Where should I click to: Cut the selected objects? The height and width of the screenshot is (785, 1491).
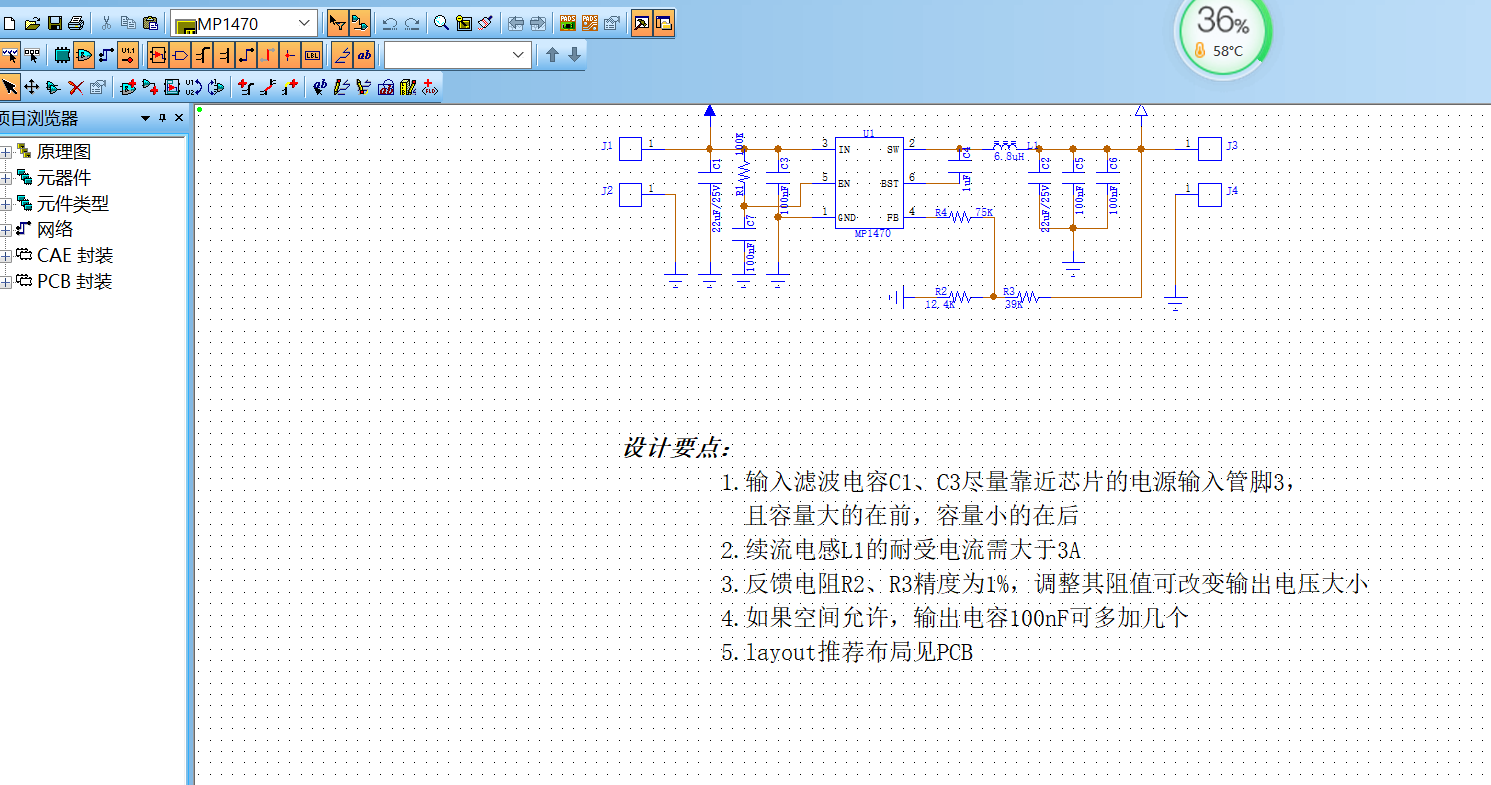click(107, 22)
